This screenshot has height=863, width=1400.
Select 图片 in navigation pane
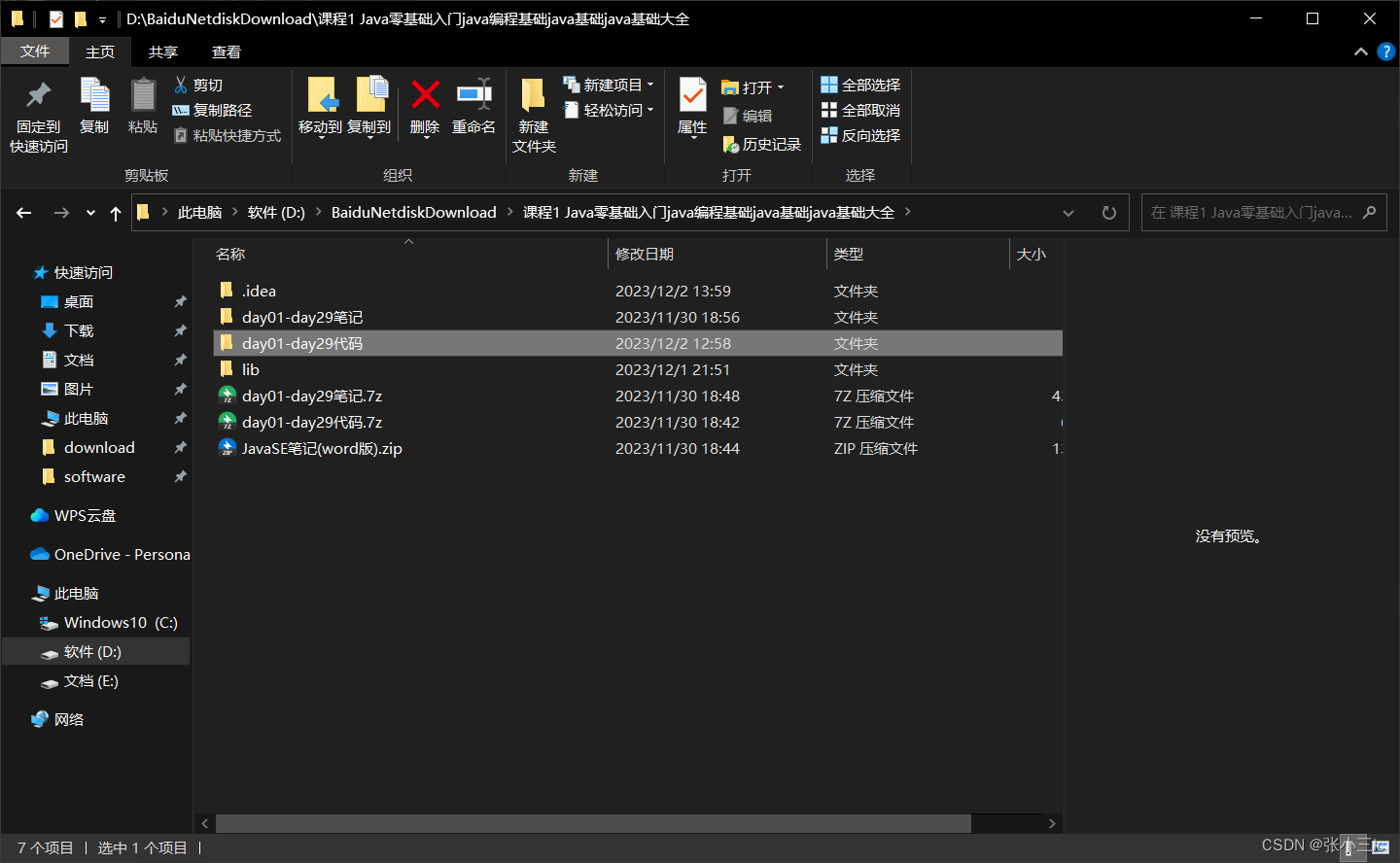tap(78, 390)
